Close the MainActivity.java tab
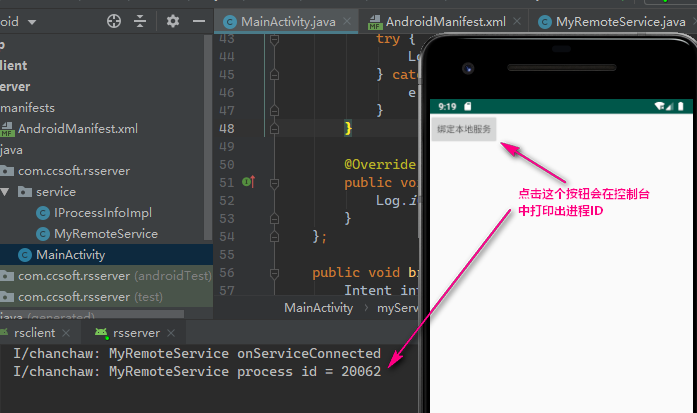Screen dimensions: 697x413 347,21
